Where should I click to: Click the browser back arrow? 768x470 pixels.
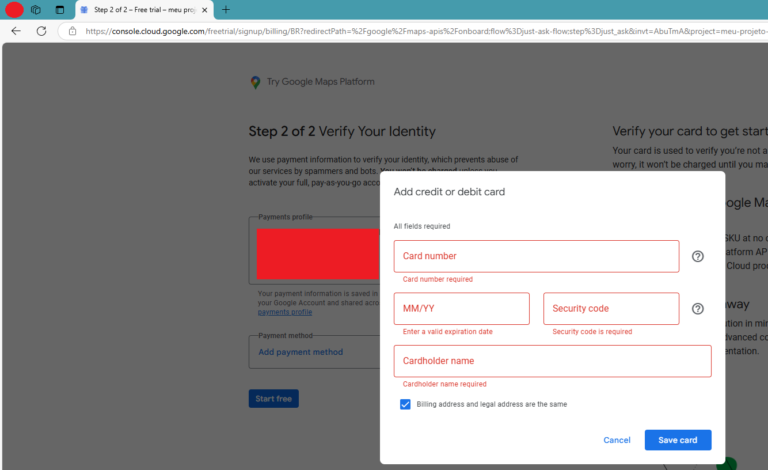pos(16,31)
